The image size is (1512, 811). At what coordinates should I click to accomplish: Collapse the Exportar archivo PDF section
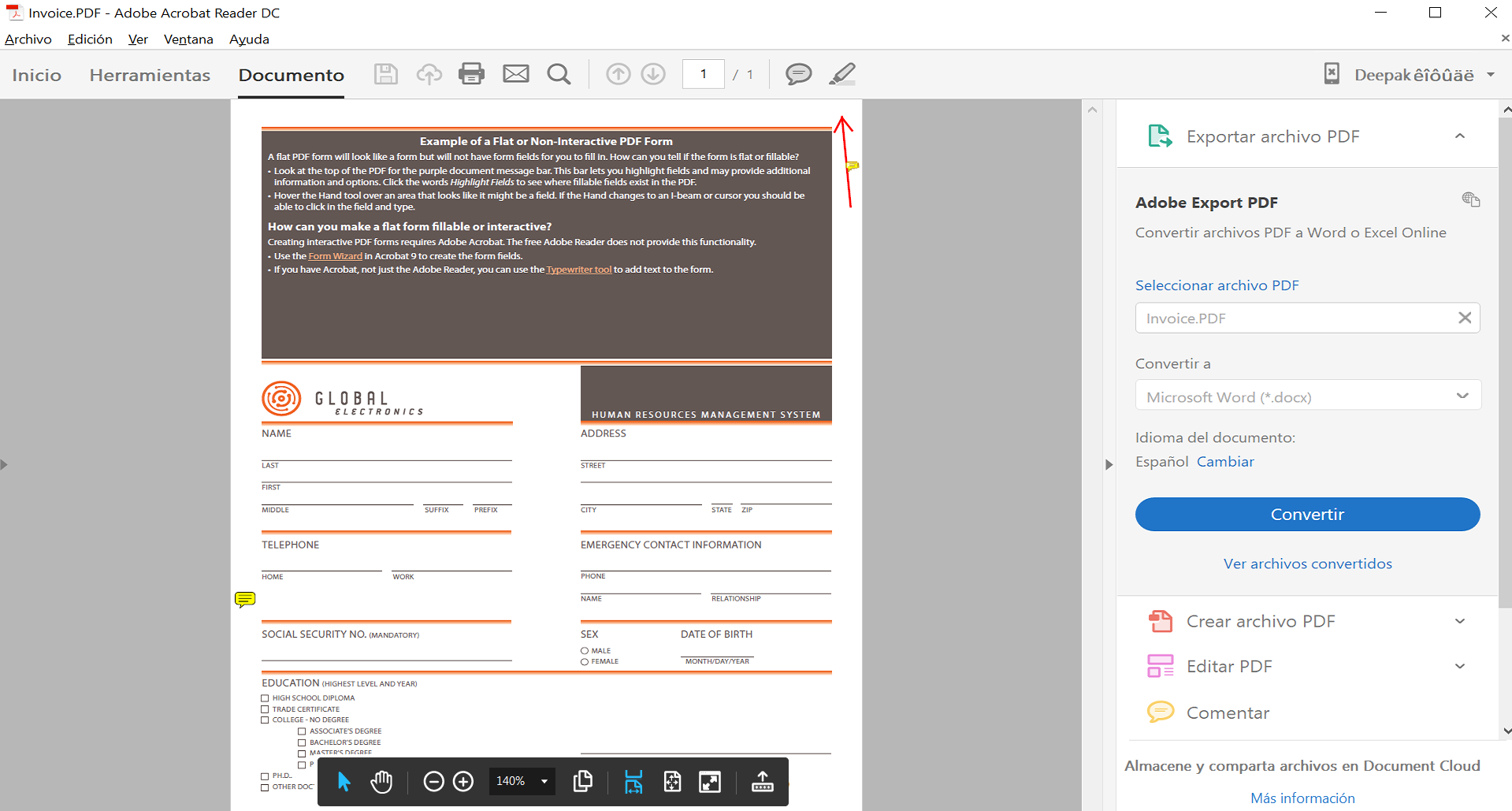point(1460,136)
